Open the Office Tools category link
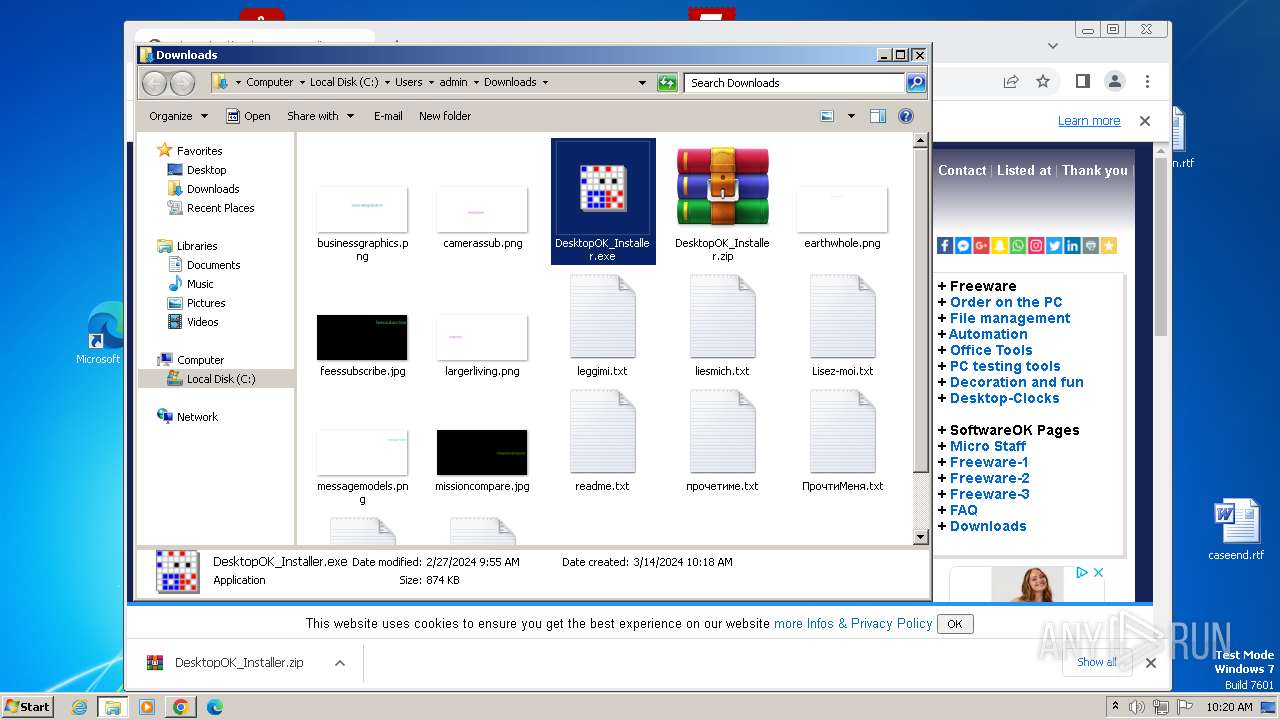 (x=991, y=350)
